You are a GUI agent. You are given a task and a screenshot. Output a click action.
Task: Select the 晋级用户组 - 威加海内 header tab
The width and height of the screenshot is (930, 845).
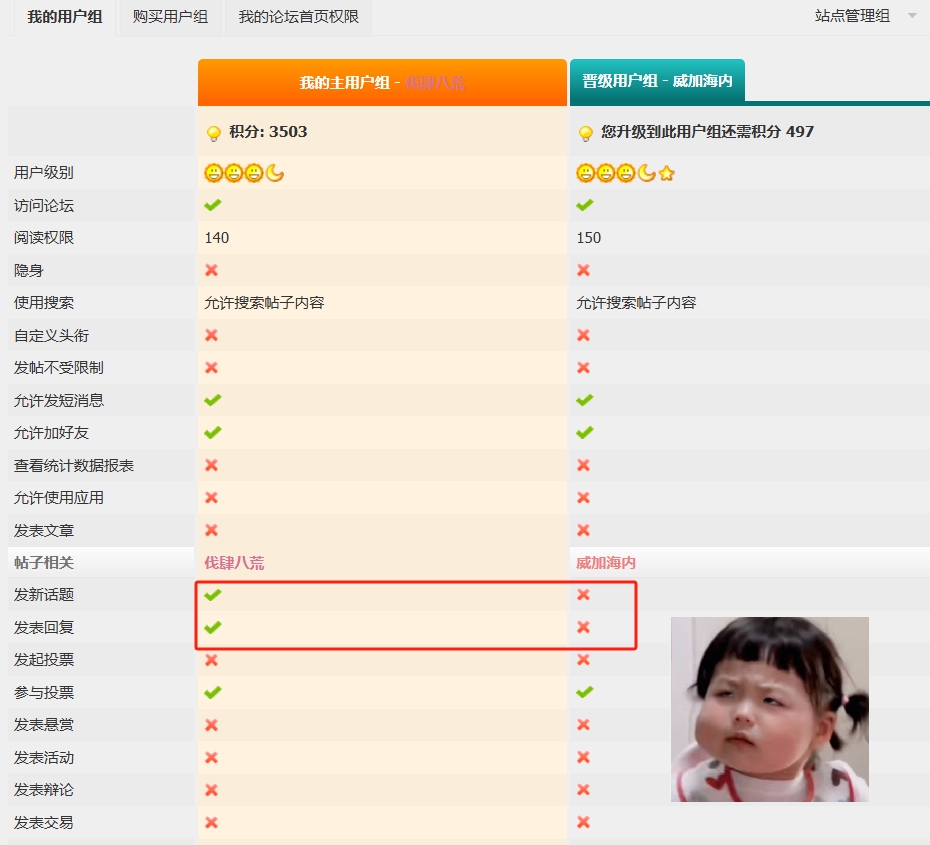(657, 81)
